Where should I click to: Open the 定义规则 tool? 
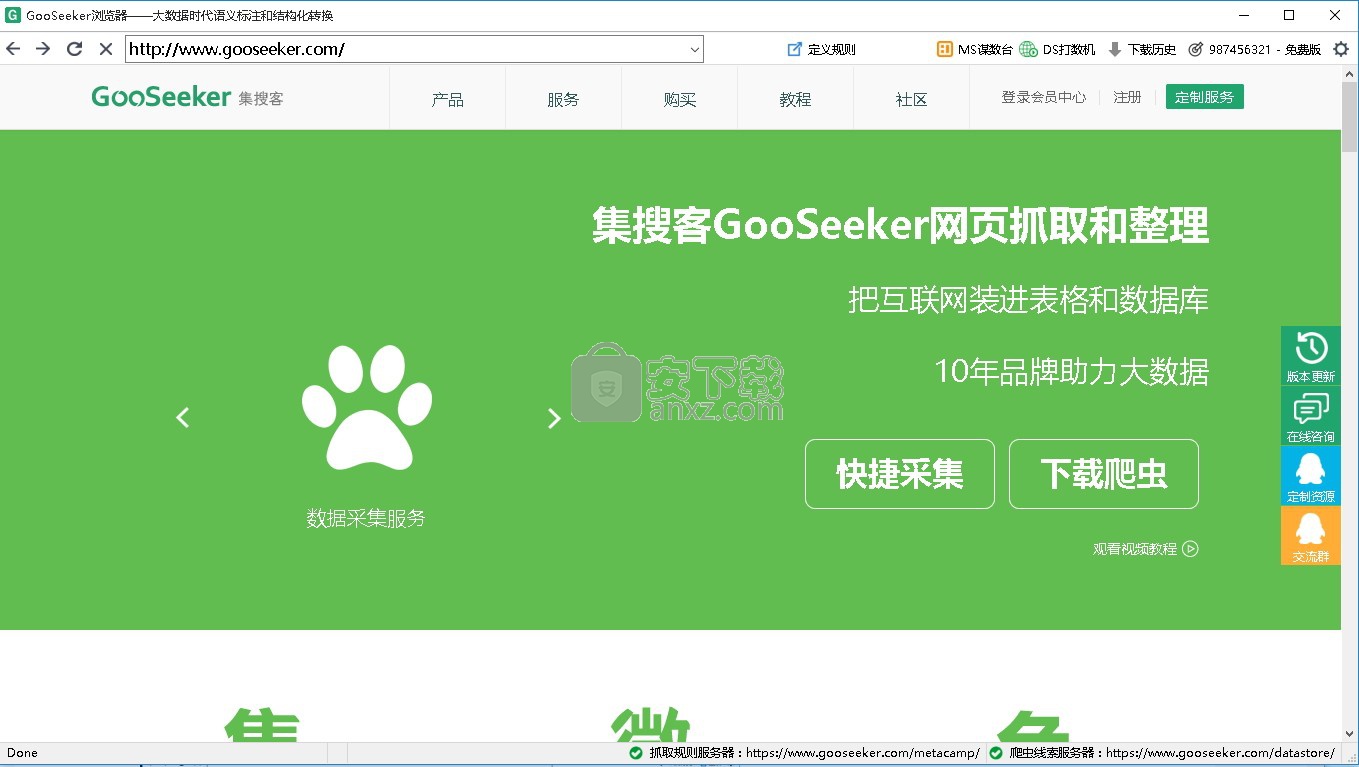coord(821,49)
